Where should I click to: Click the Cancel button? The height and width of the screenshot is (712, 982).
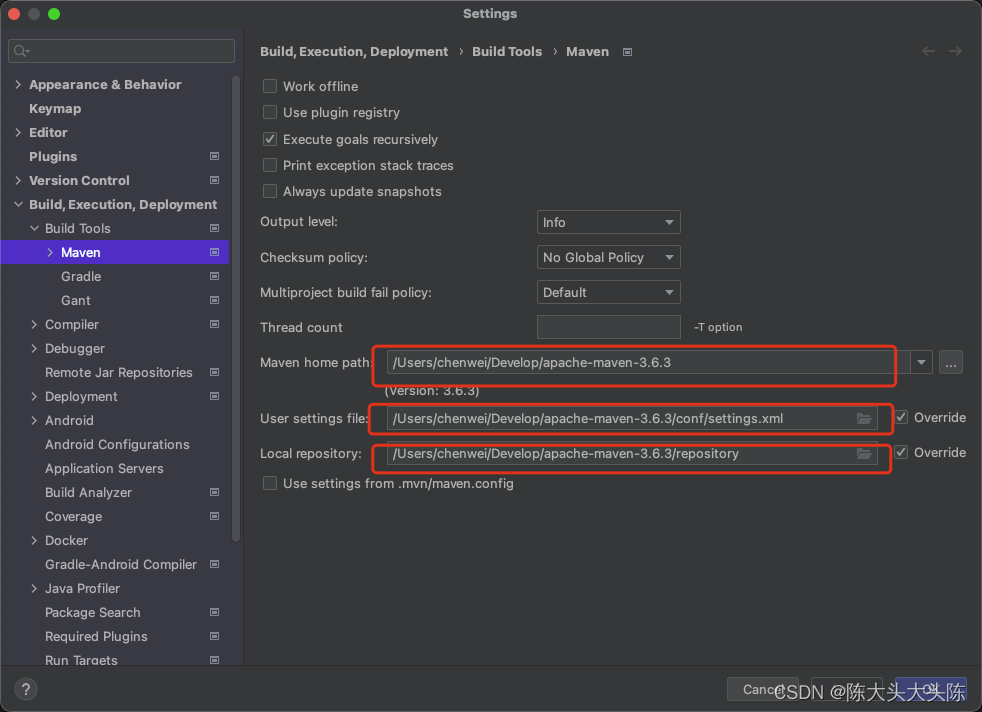[762, 689]
